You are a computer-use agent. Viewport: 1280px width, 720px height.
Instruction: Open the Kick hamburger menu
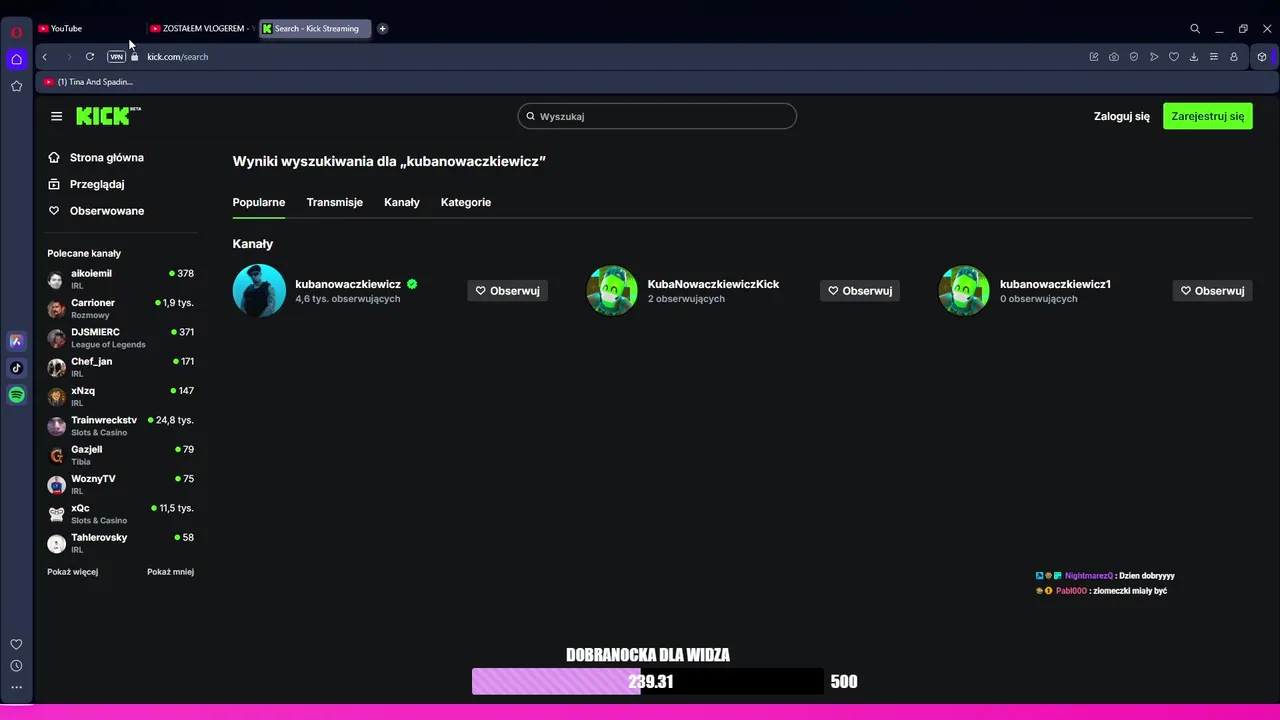(x=57, y=116)
